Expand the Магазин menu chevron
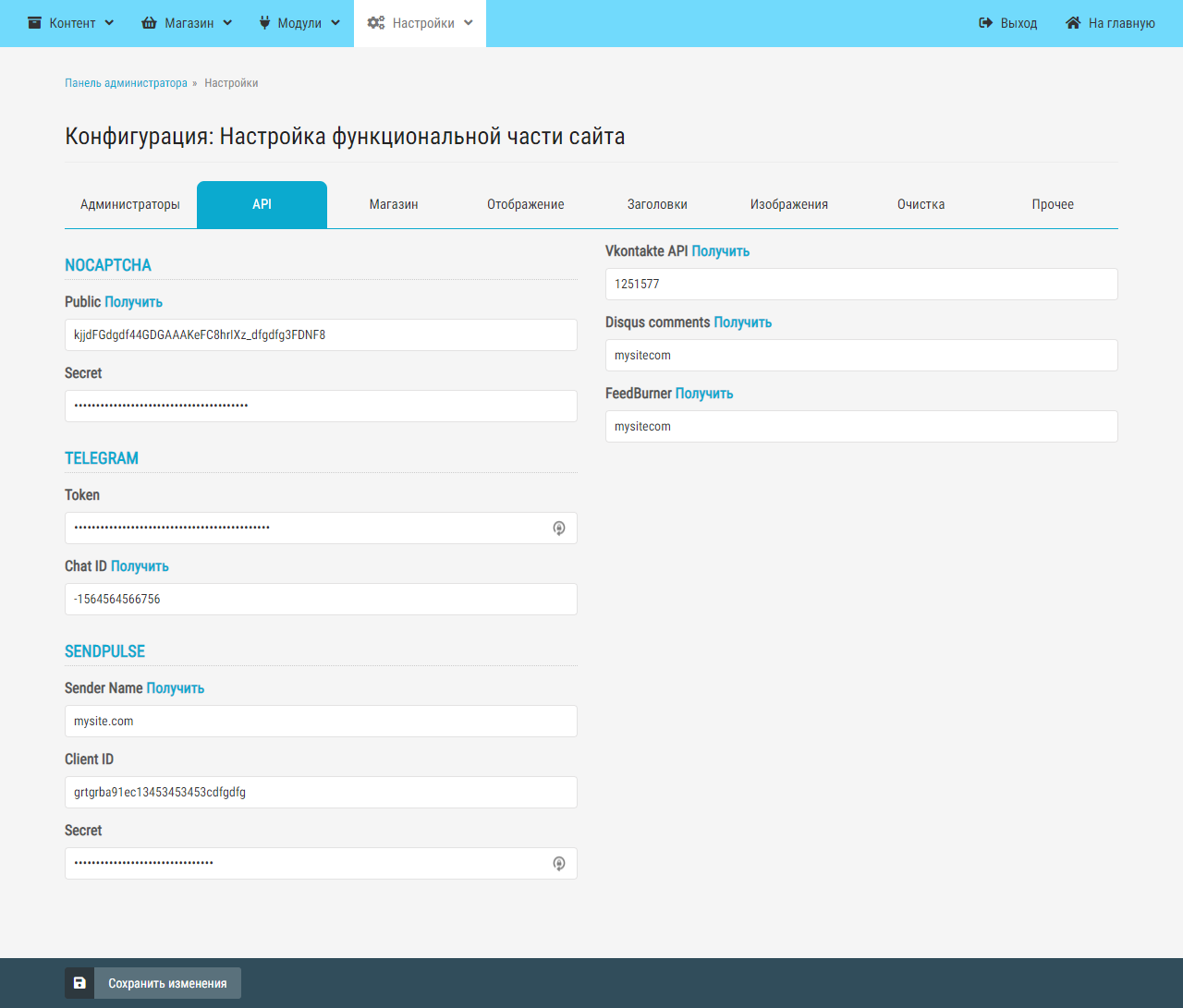Viewport: 1183px width, 1008px height. 227,23
